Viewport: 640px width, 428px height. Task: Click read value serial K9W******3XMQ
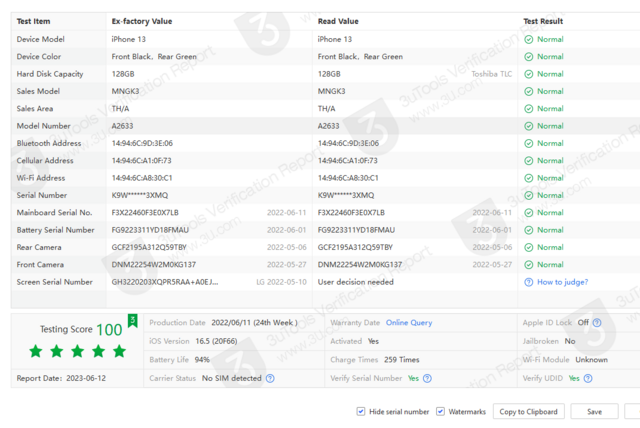(346, 195)
